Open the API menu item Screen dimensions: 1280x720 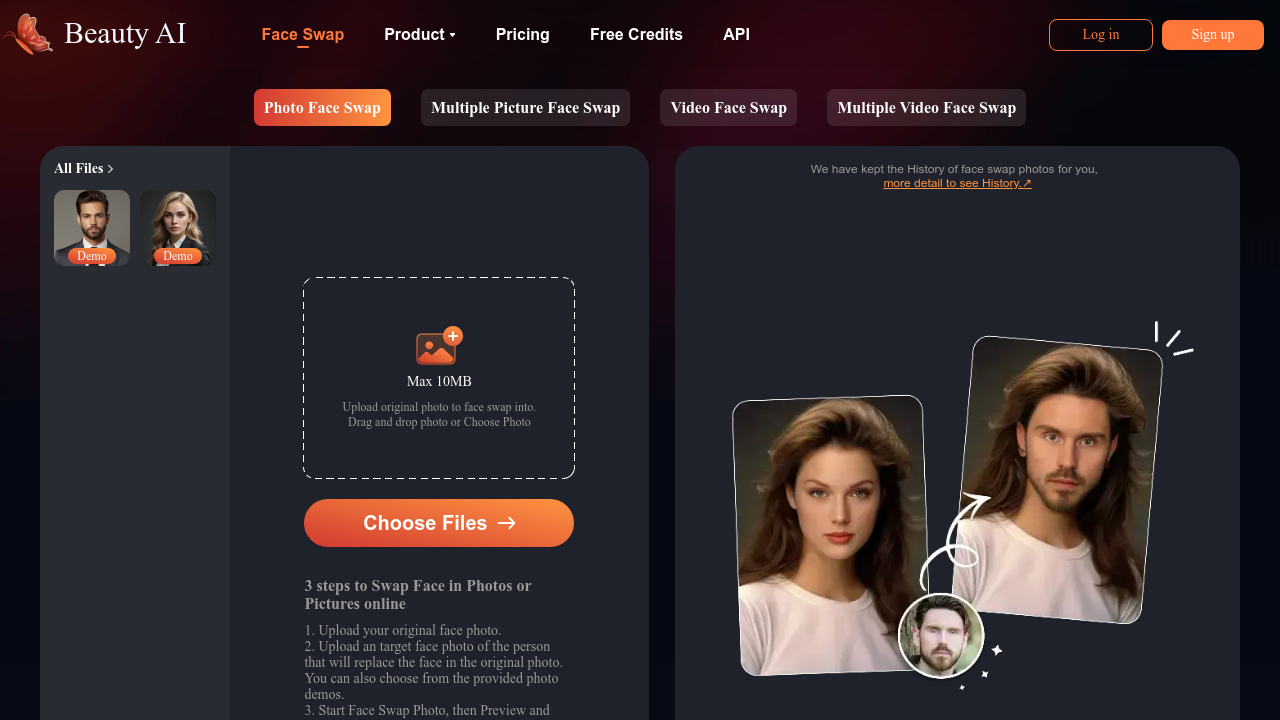pyautogui.click(x=736, y=34)
